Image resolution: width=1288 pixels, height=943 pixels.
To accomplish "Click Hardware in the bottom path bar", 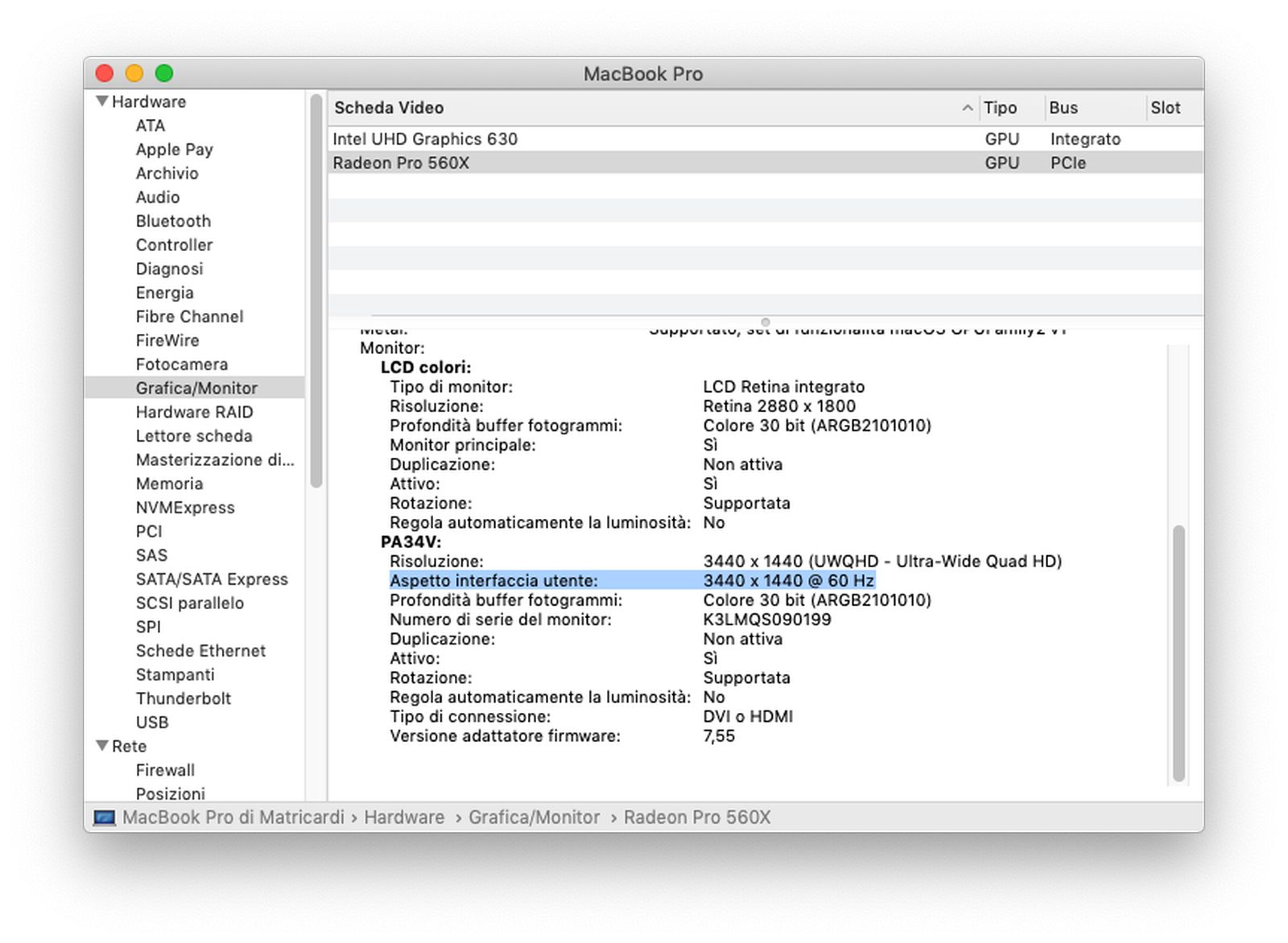I will click(x=404, y=817).
